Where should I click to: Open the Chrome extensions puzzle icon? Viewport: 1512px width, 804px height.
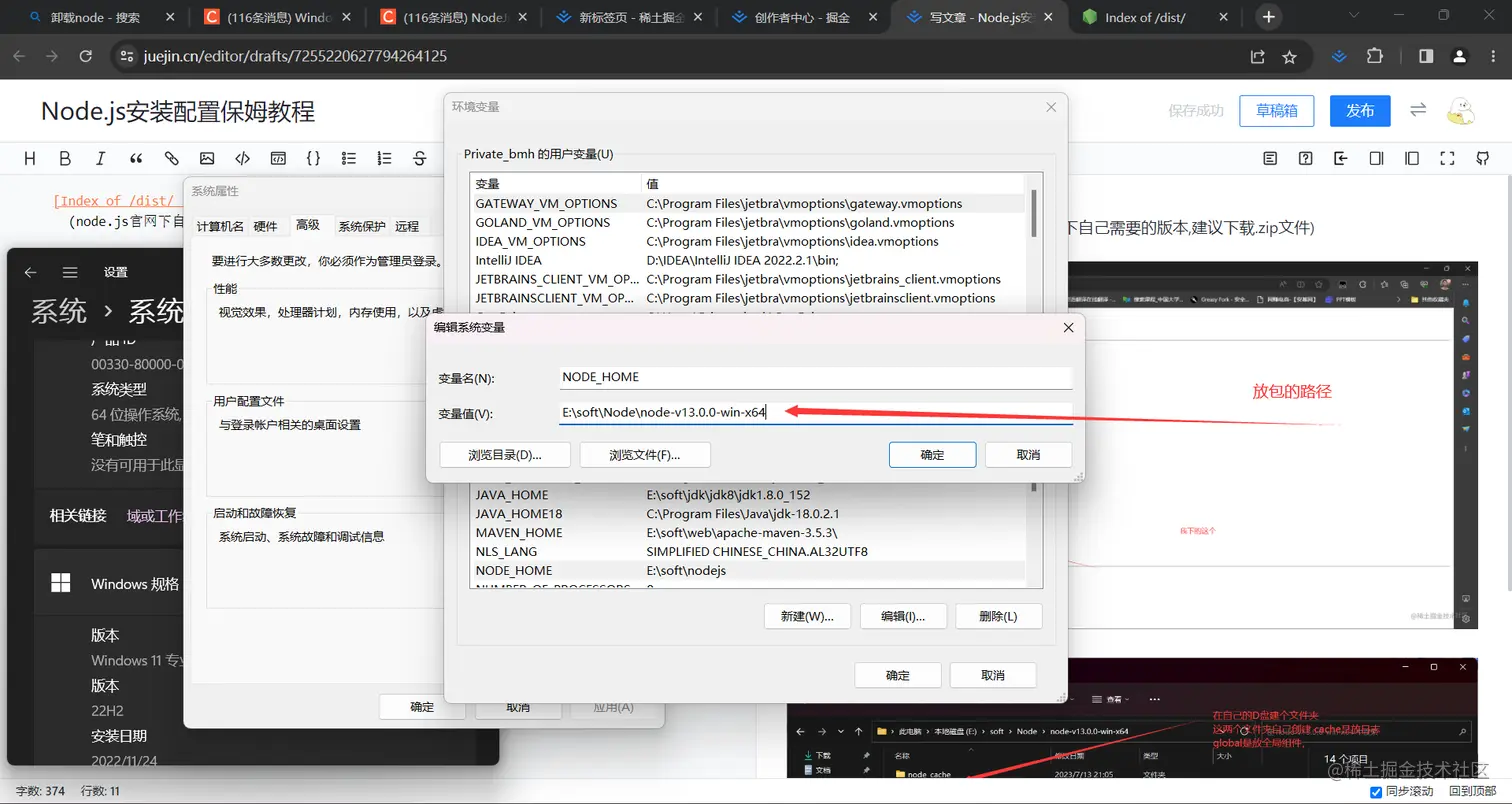[x=1375, y=57]
